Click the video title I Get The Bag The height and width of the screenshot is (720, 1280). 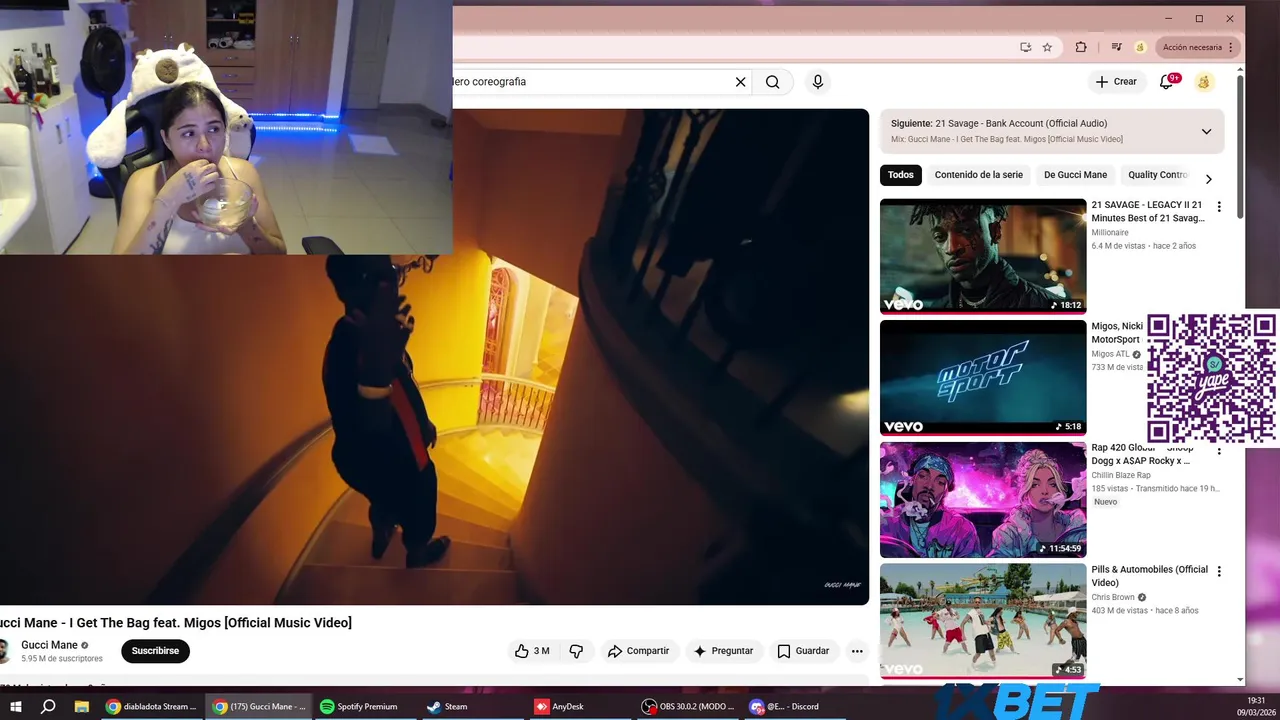176,623
